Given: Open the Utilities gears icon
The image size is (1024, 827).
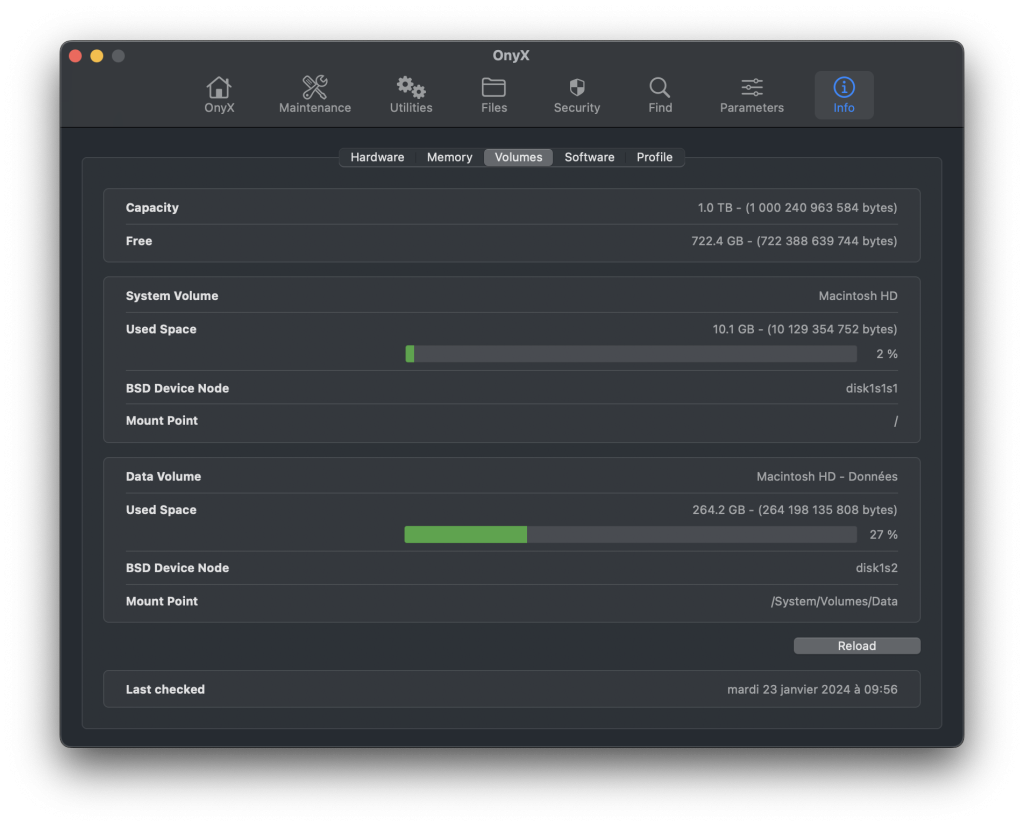Looking at the screenshot, I should point(411,95).
